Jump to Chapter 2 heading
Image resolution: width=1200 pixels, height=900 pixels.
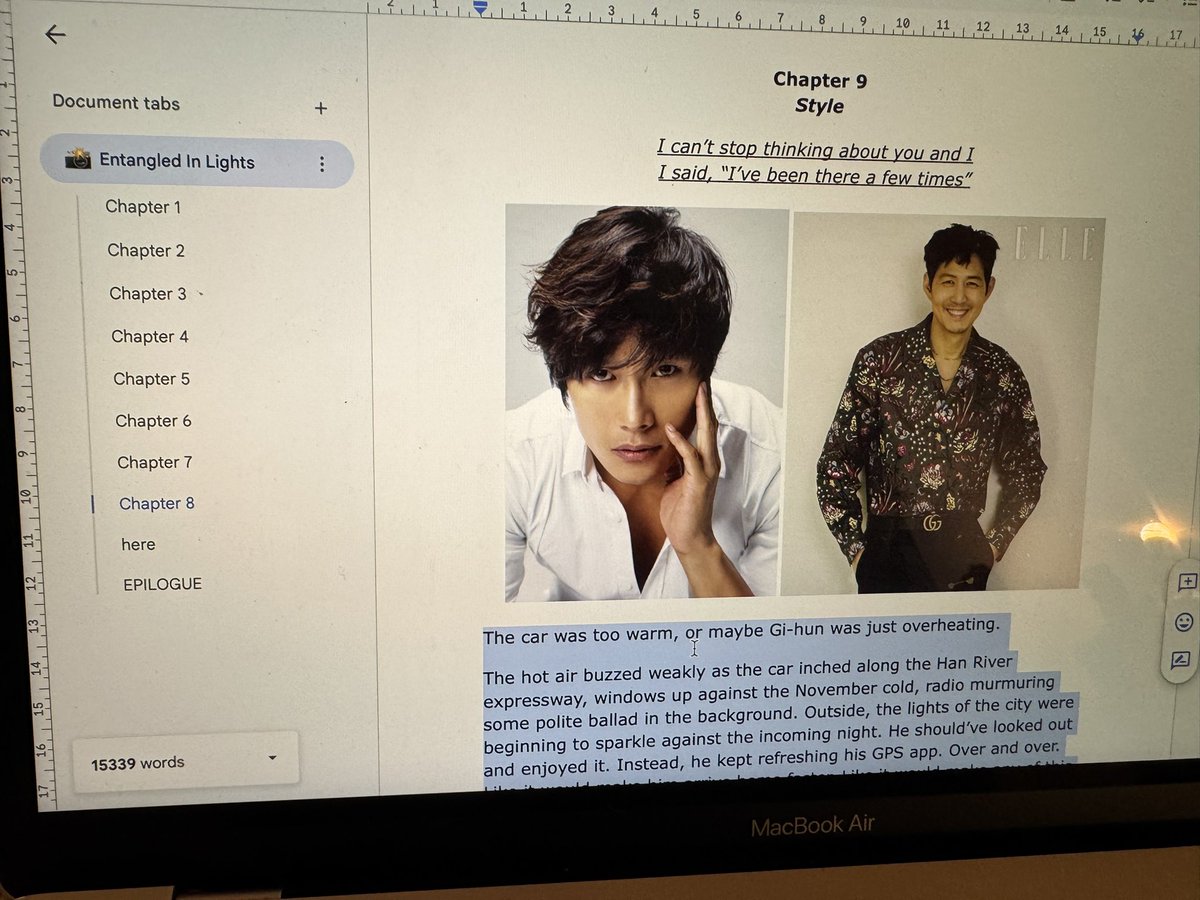point(146,251)
